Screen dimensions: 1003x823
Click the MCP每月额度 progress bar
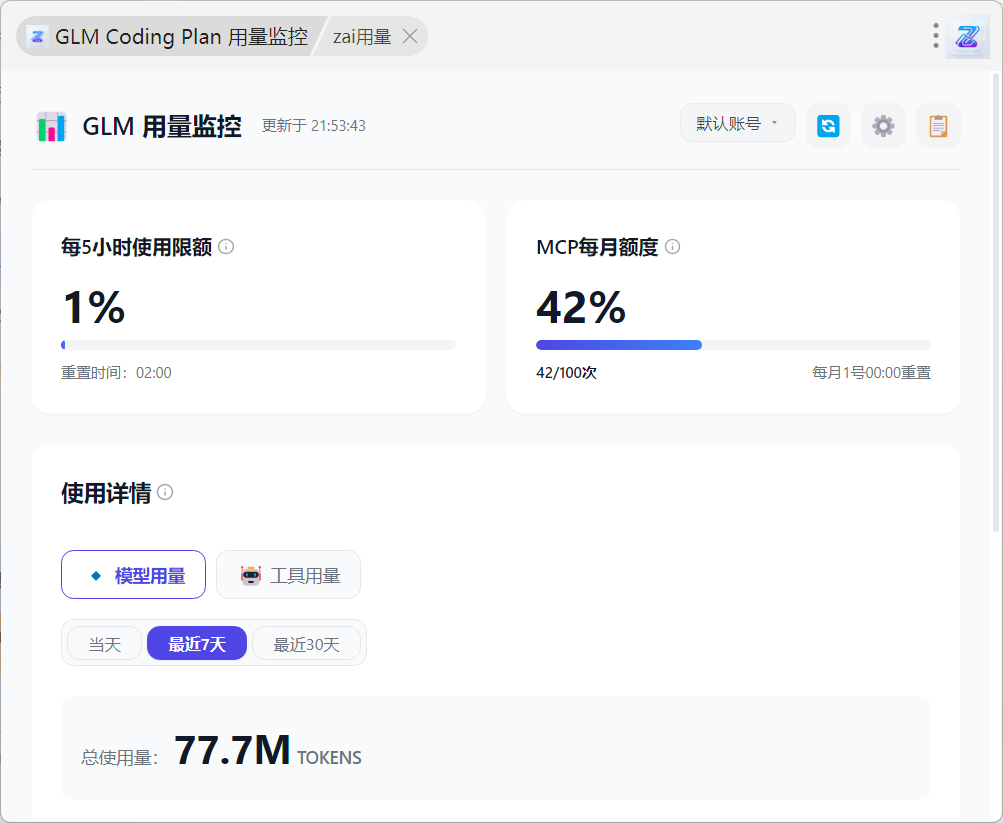coord(733,345)
